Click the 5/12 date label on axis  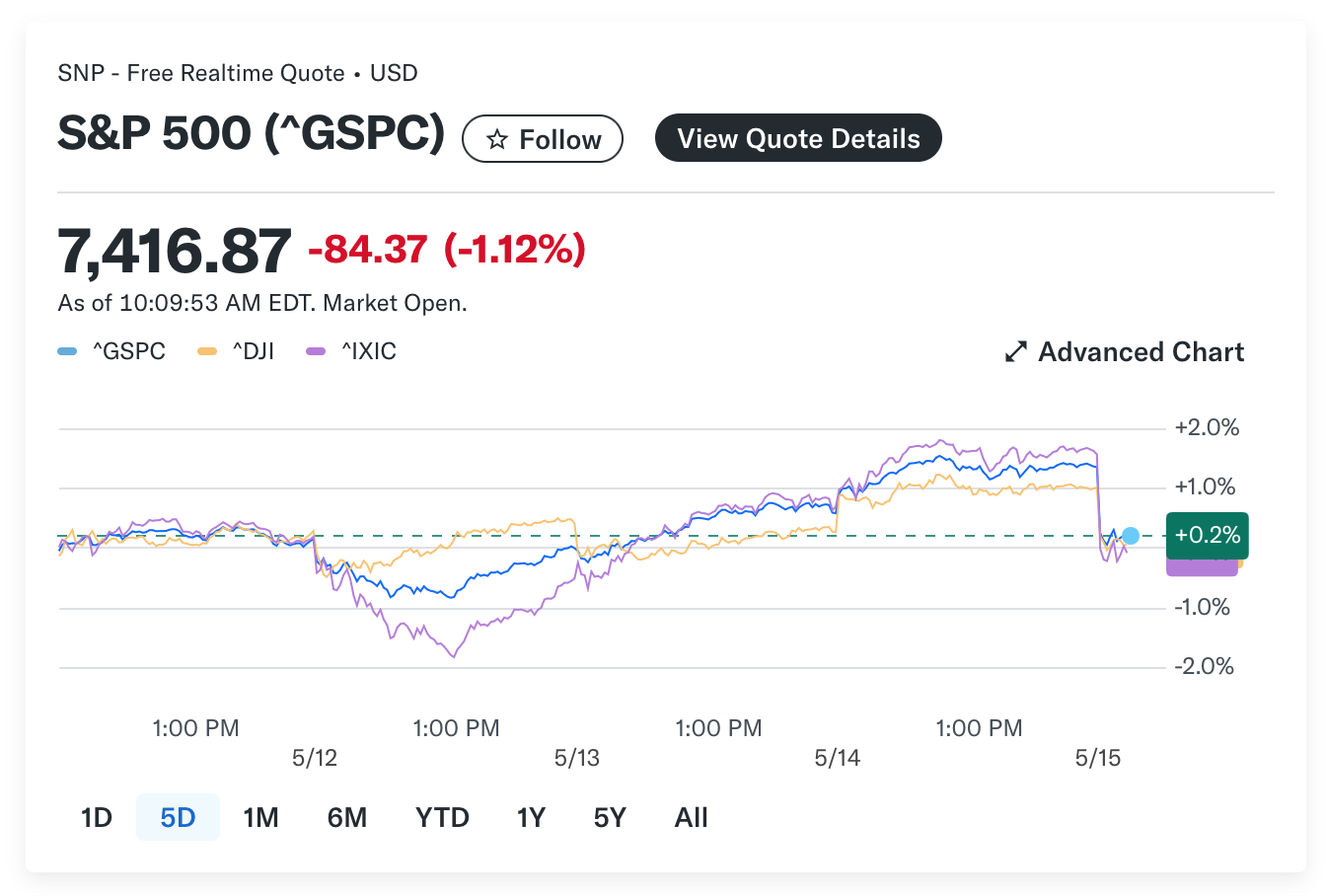coord(315,758)
